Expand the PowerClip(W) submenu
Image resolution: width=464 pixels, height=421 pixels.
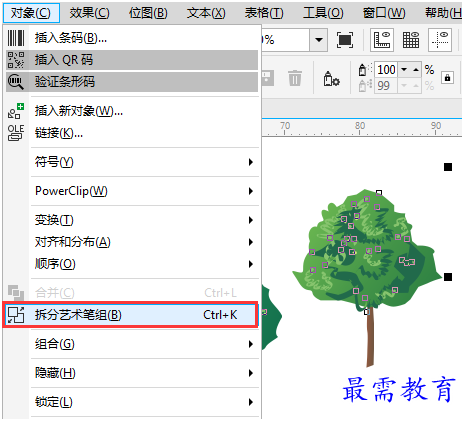[x=132, y=191]
